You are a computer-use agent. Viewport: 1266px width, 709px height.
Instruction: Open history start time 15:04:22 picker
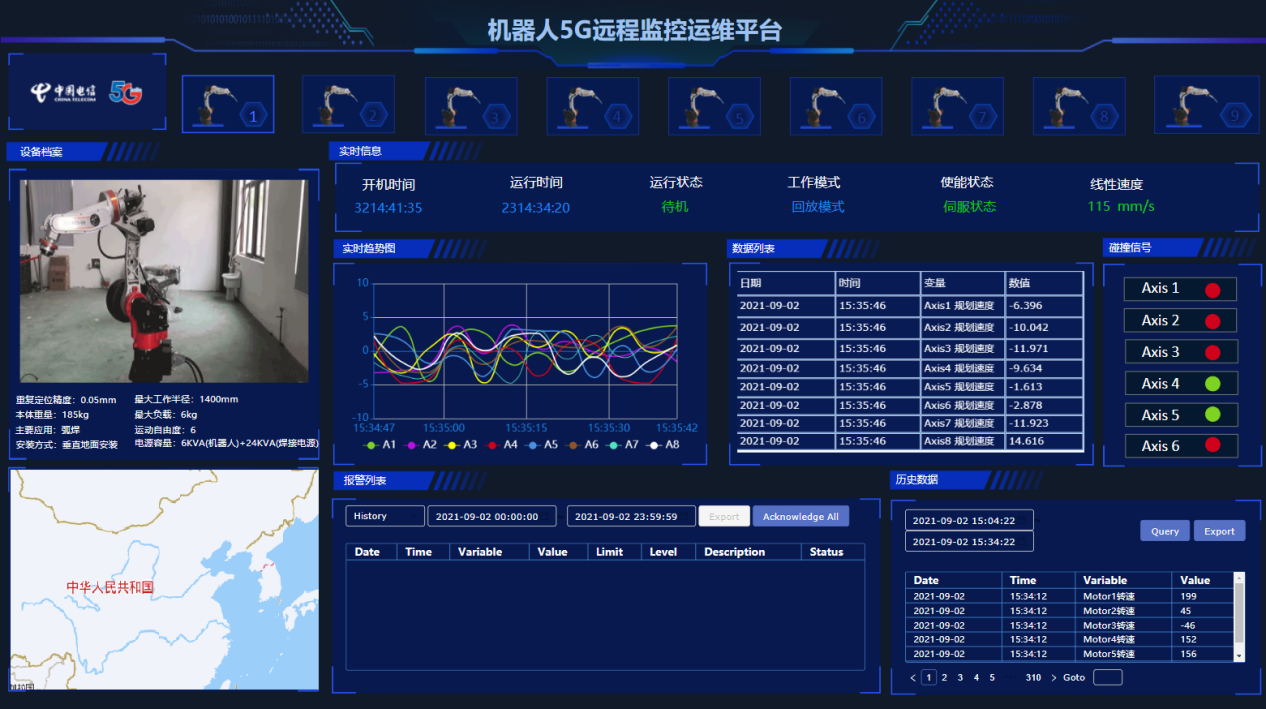[x=968, y=521]
